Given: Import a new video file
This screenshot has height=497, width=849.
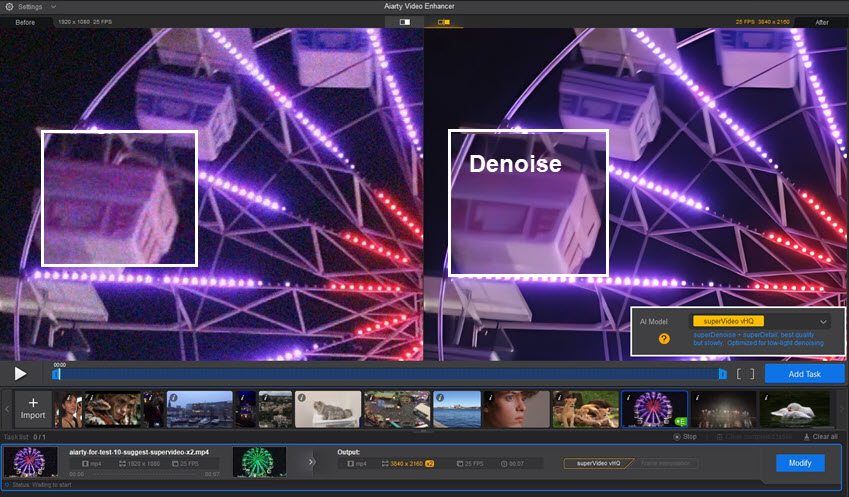Looking at the screenshot, I should coord(33,409).
